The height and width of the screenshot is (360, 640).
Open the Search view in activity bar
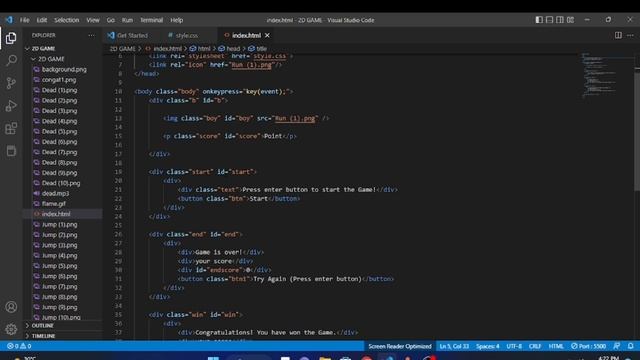[11, 60]
